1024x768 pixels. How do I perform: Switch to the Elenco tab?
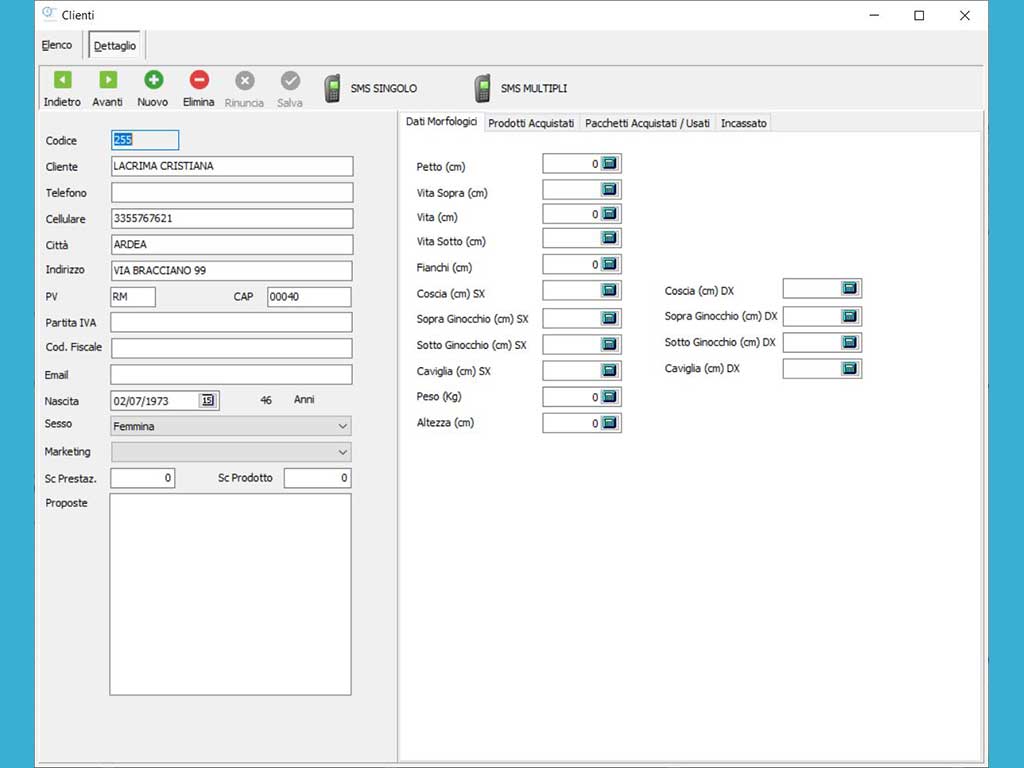[x=57, y=46]
